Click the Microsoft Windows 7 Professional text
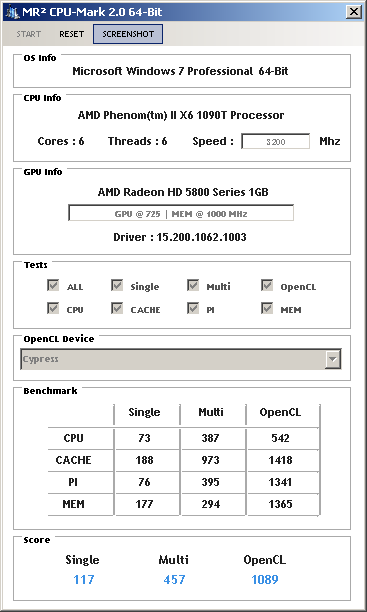The width and height of the screenshot is (367, 612). click(180, 71)
